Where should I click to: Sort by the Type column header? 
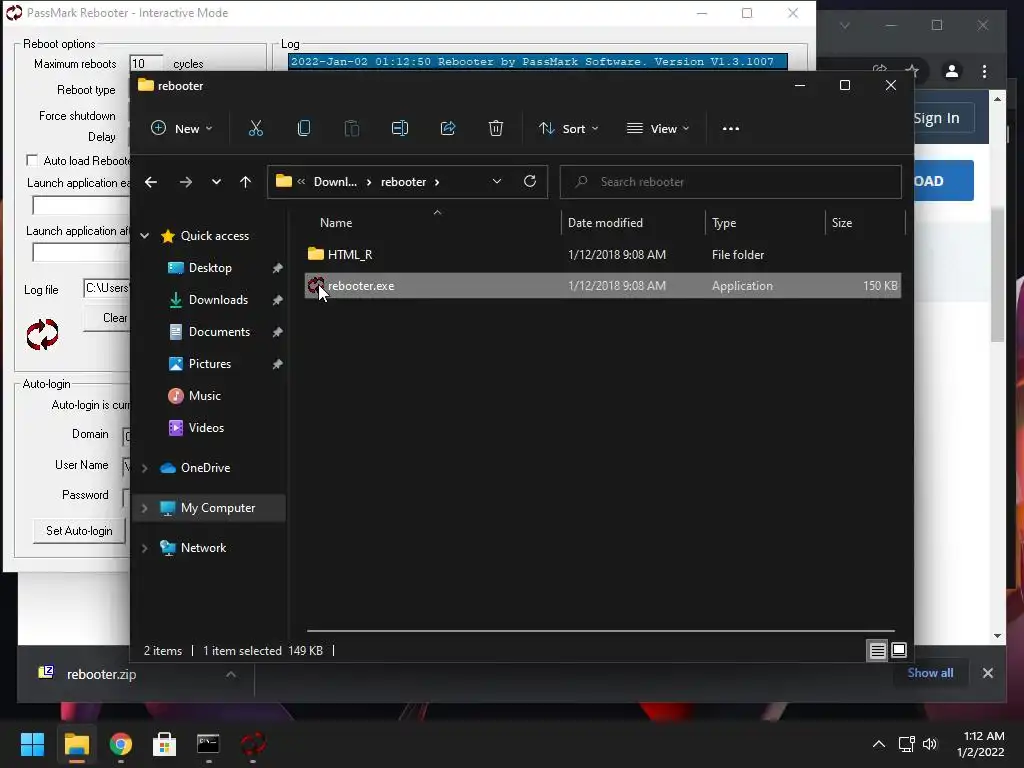pyautogui.click(x=724, y=223)
